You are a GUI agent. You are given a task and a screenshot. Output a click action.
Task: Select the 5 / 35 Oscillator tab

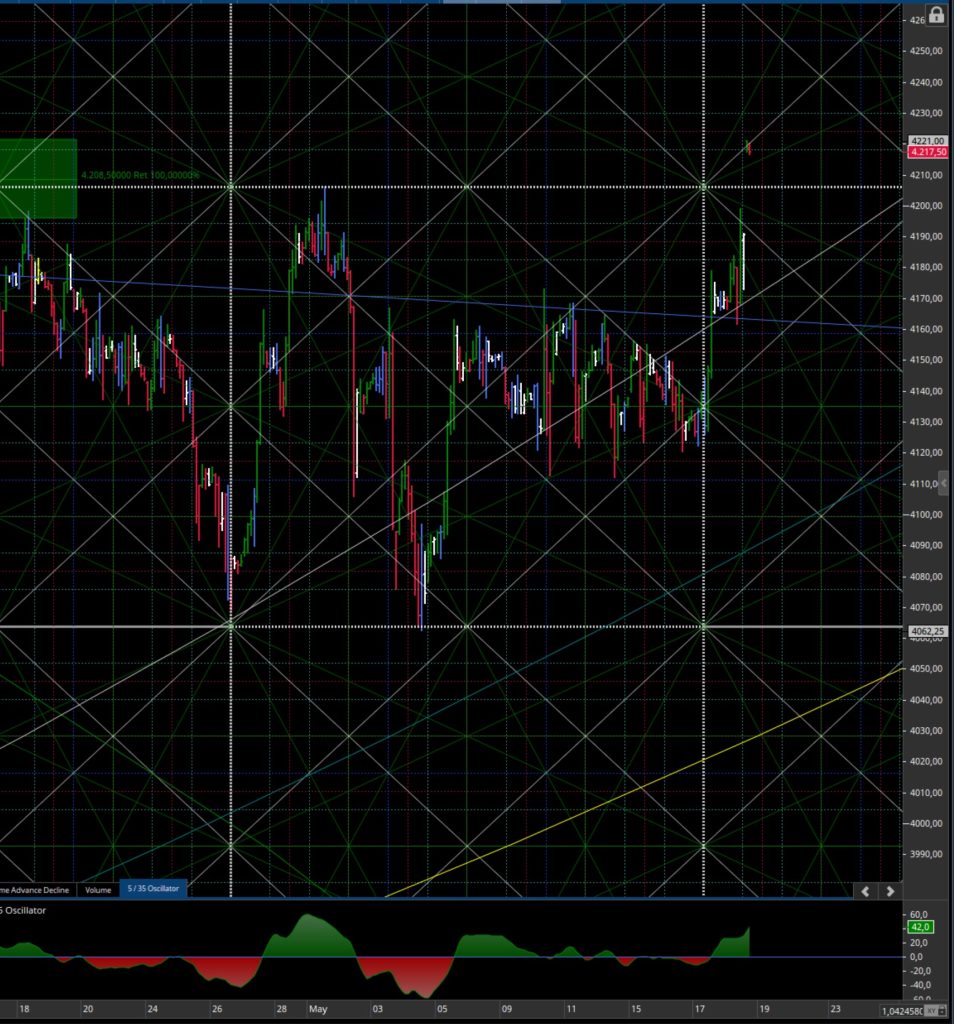153,888
